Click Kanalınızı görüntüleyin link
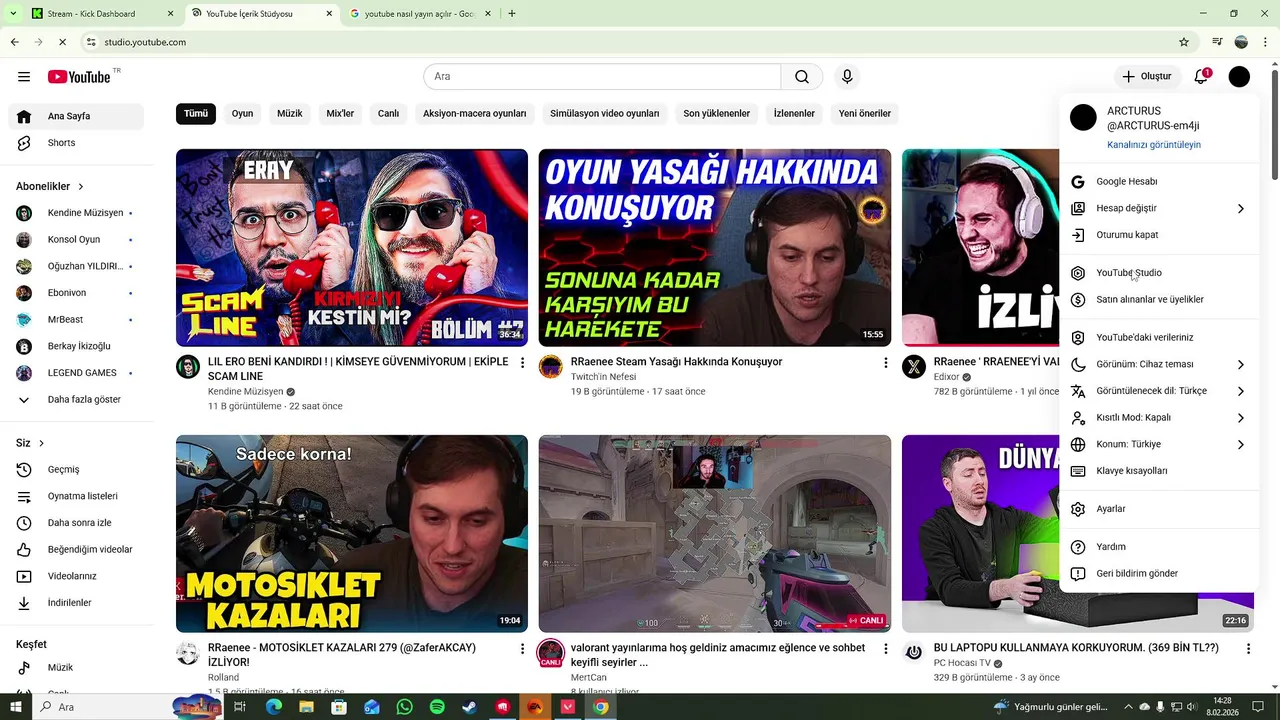The width and height of the screenshot is (1280, 720). 1154,145
